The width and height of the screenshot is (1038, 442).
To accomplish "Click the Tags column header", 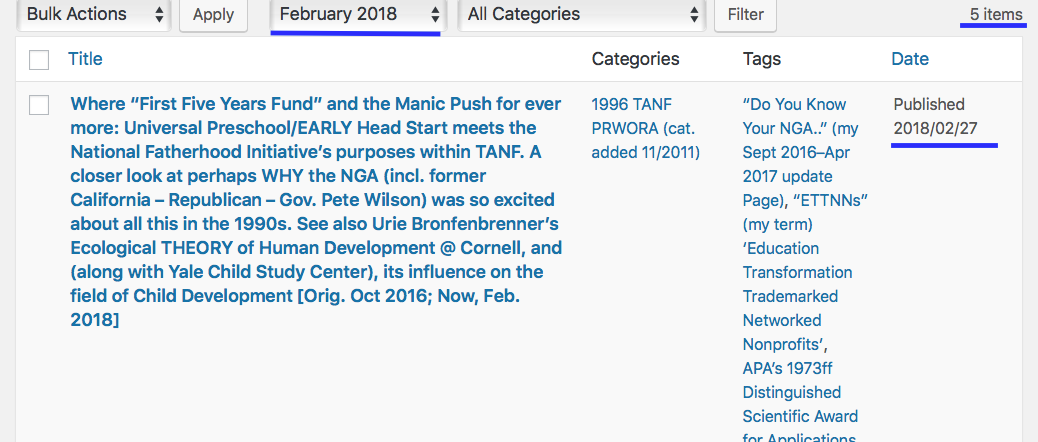I will pos(762,59).
